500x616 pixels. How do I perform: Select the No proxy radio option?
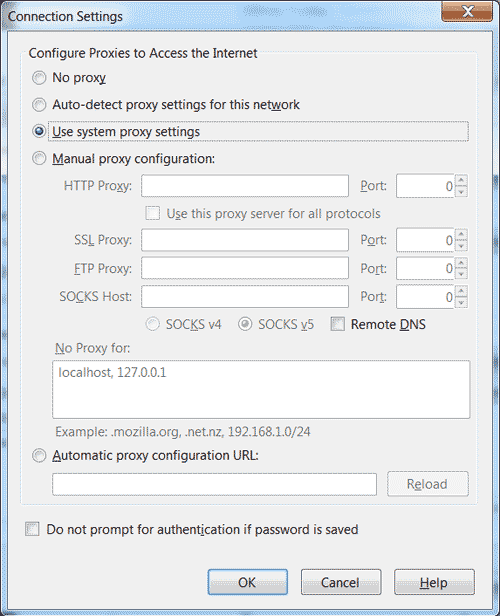point(39,78)
